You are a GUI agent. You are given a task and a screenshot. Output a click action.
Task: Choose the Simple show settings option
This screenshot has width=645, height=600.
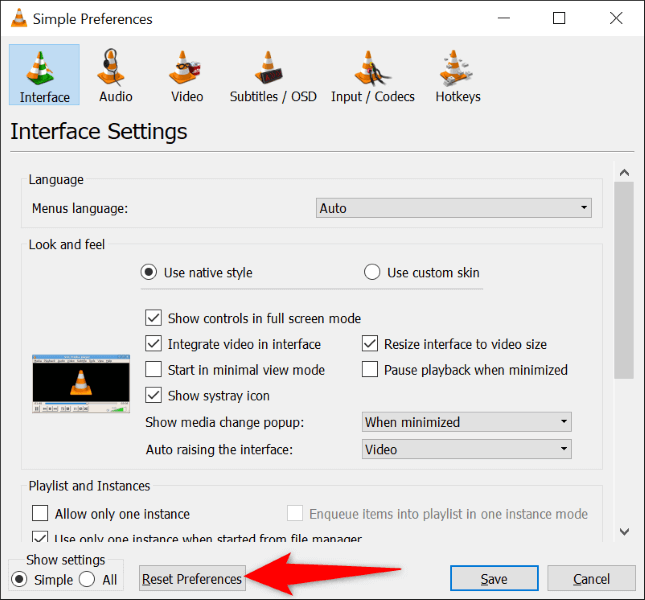19,579
